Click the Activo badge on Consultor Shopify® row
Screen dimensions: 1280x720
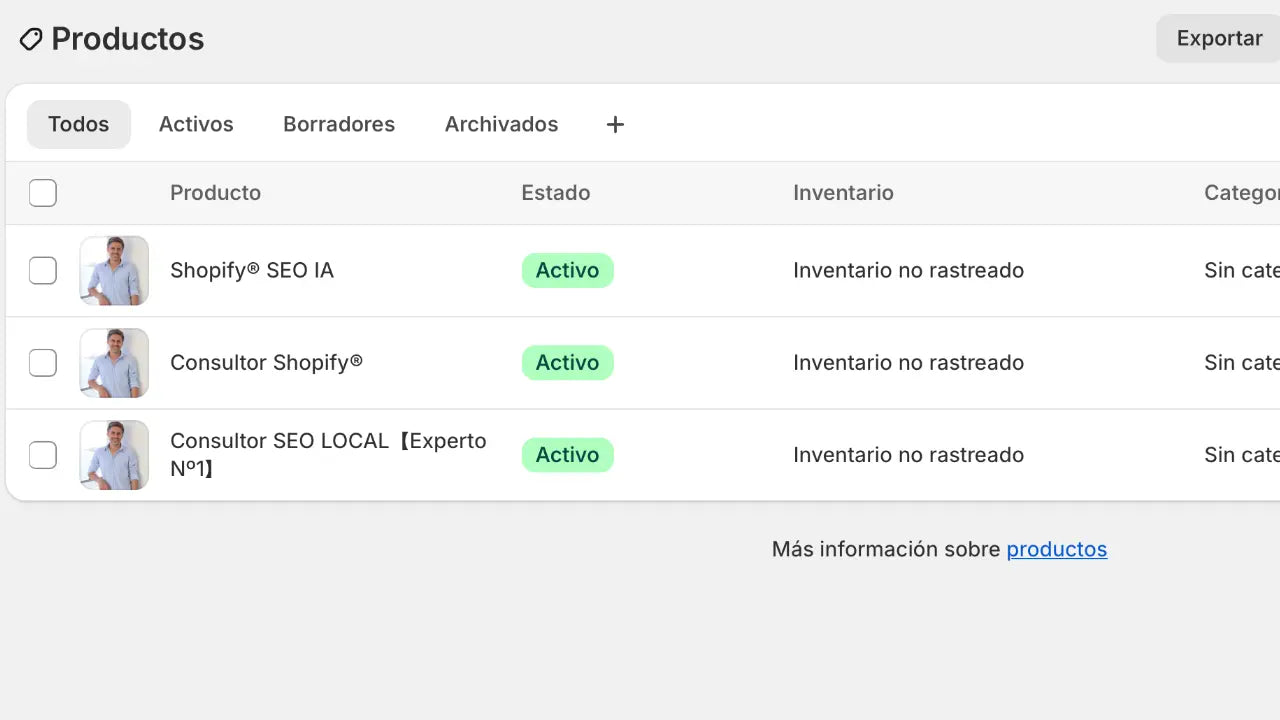coord(567,362)
